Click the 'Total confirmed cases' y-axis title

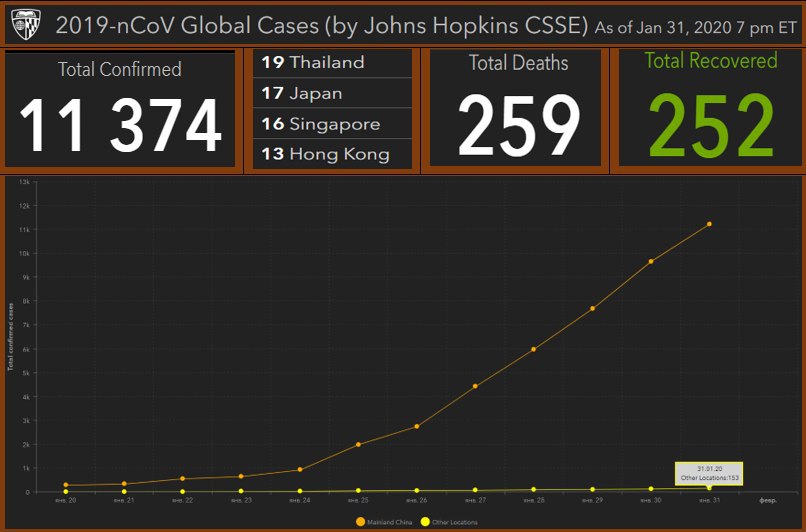point(11,337)
